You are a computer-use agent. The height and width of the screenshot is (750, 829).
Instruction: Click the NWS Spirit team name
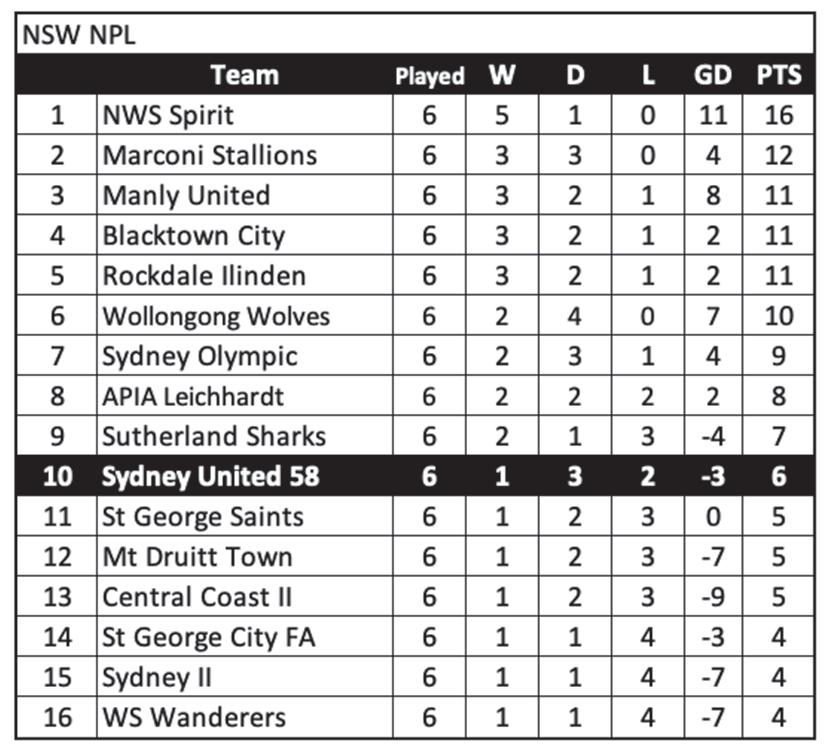coord(168,115)
